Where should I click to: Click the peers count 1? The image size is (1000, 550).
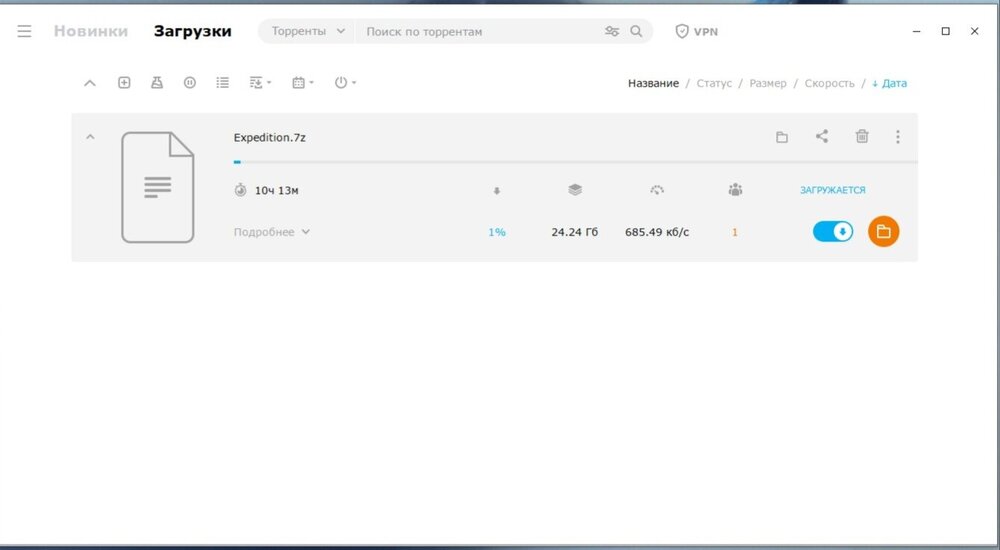(735, 232)
